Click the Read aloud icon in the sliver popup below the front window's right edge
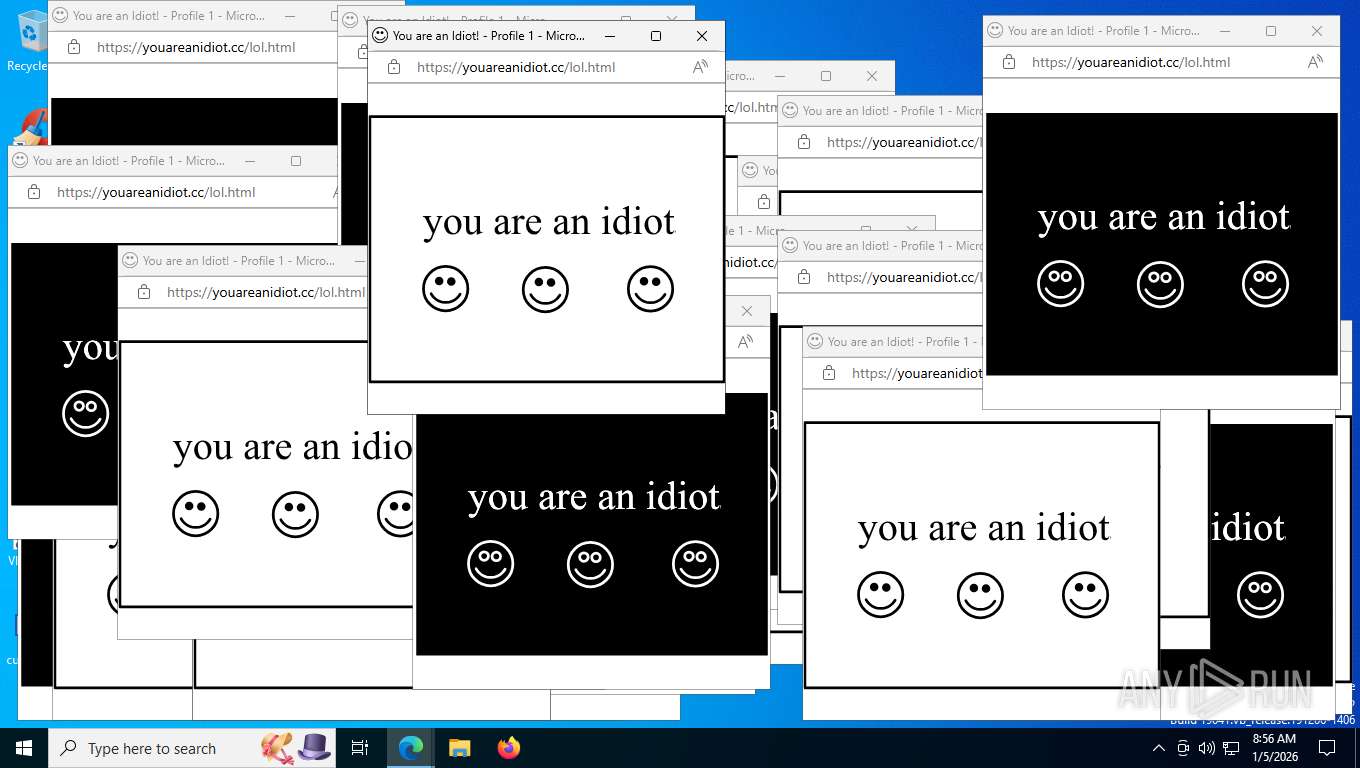Image resolution: width=1360 pixels, height=768 pixels. tap(745, 342)
